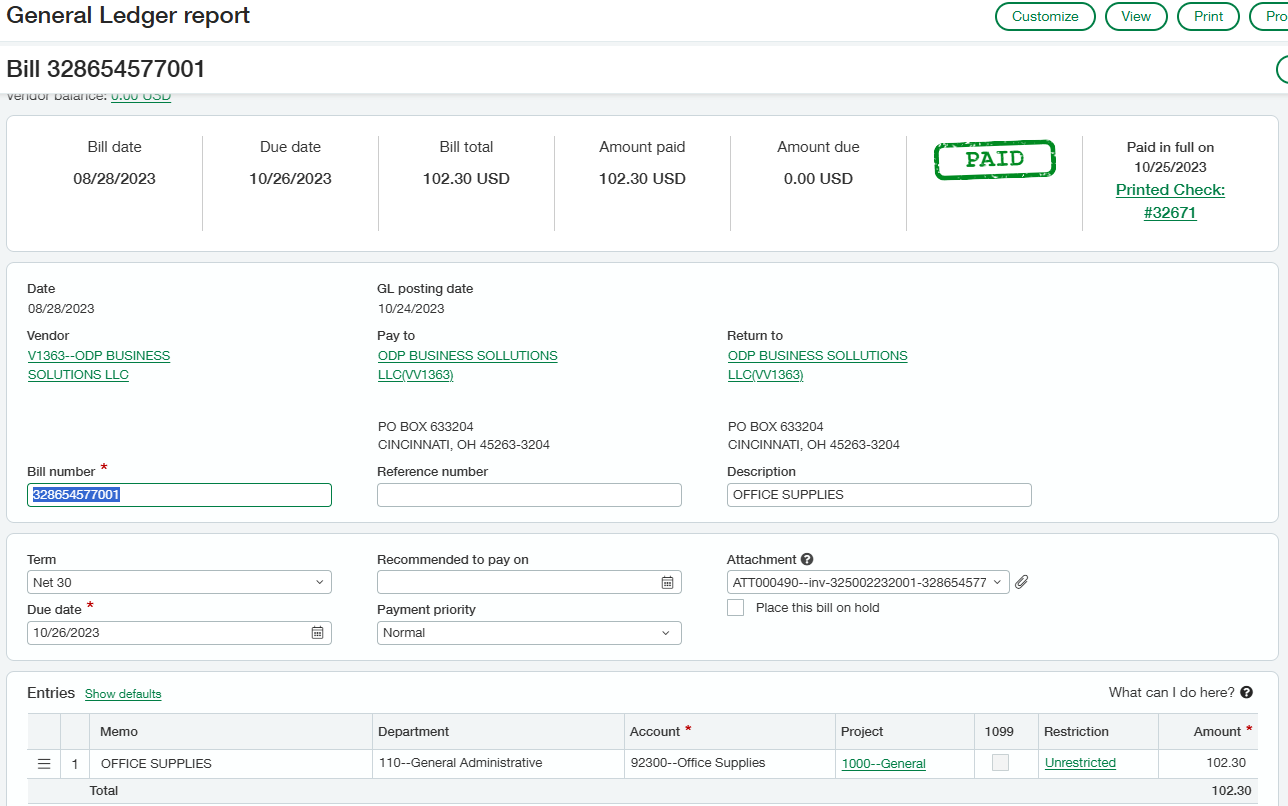Click the Customize button
Viewport: 1288px width, 806px height.
[1044, 16]
